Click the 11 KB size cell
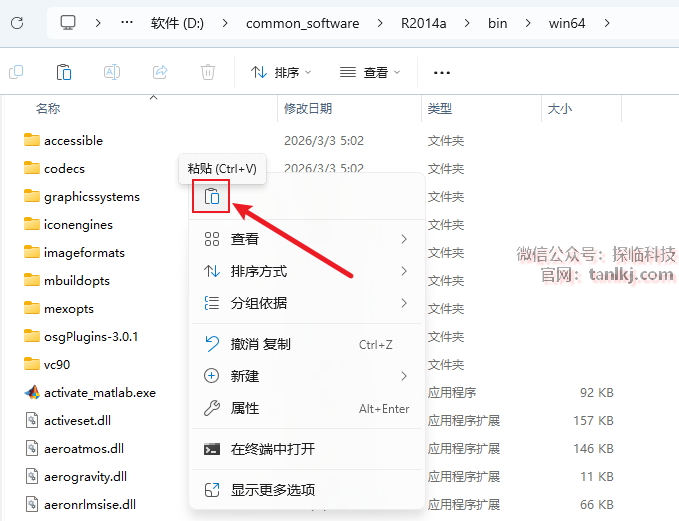This screenshot has width=679, height=521. point(597,477)
